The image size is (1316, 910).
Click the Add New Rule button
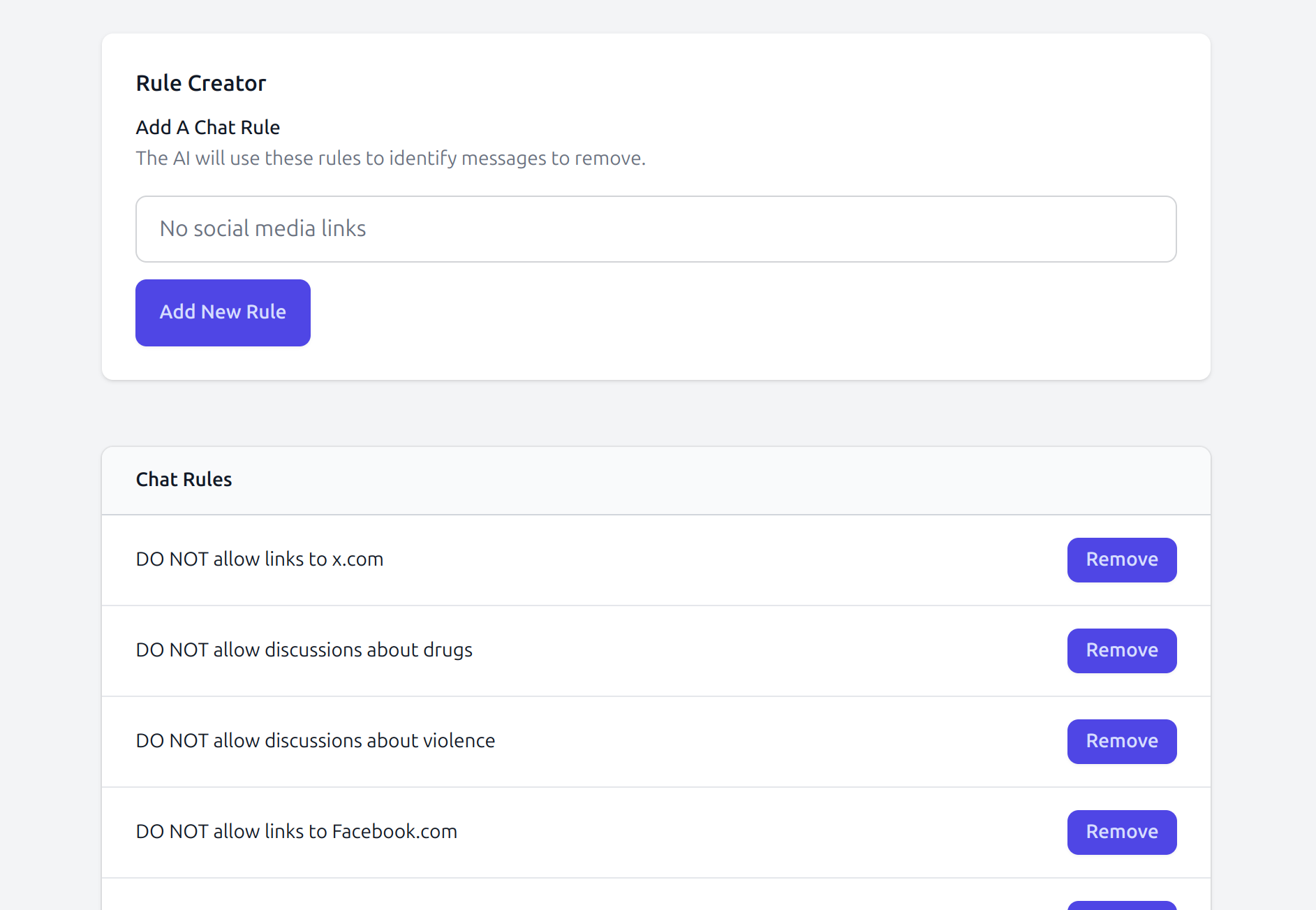223,312
